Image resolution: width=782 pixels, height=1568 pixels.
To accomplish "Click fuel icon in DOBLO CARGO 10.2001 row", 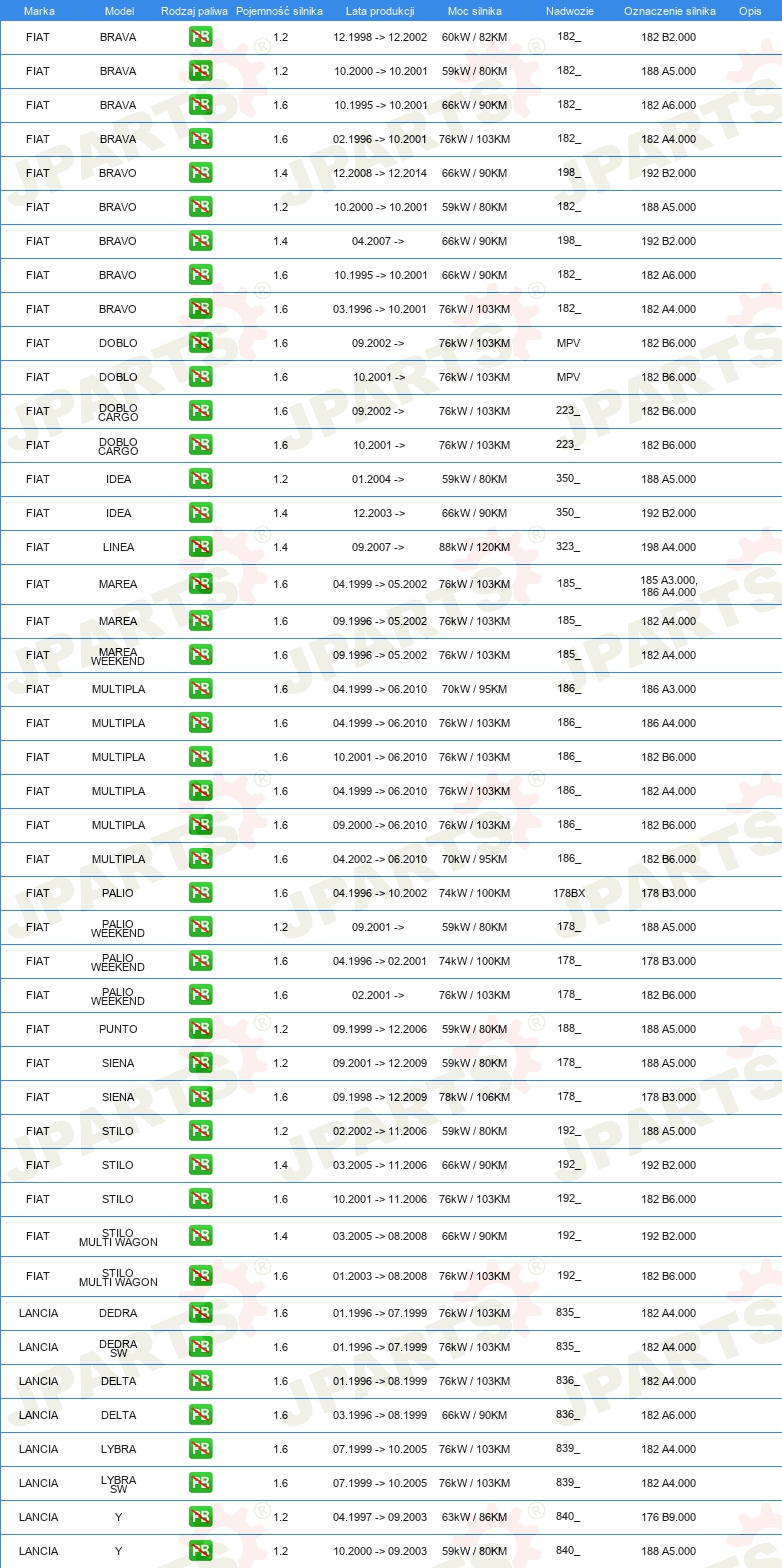I will point(200,445).
